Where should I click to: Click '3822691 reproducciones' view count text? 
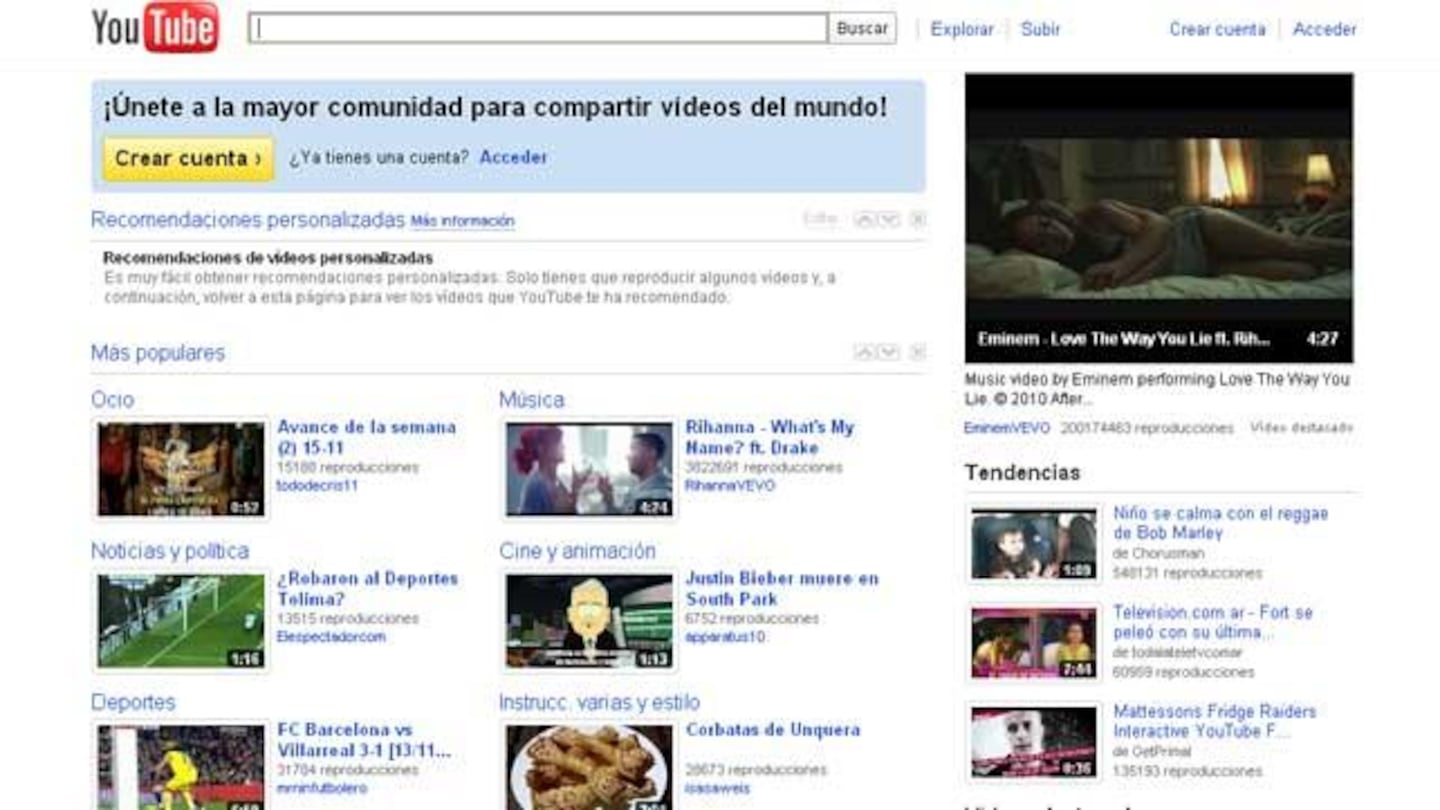[x=764, y=468]
